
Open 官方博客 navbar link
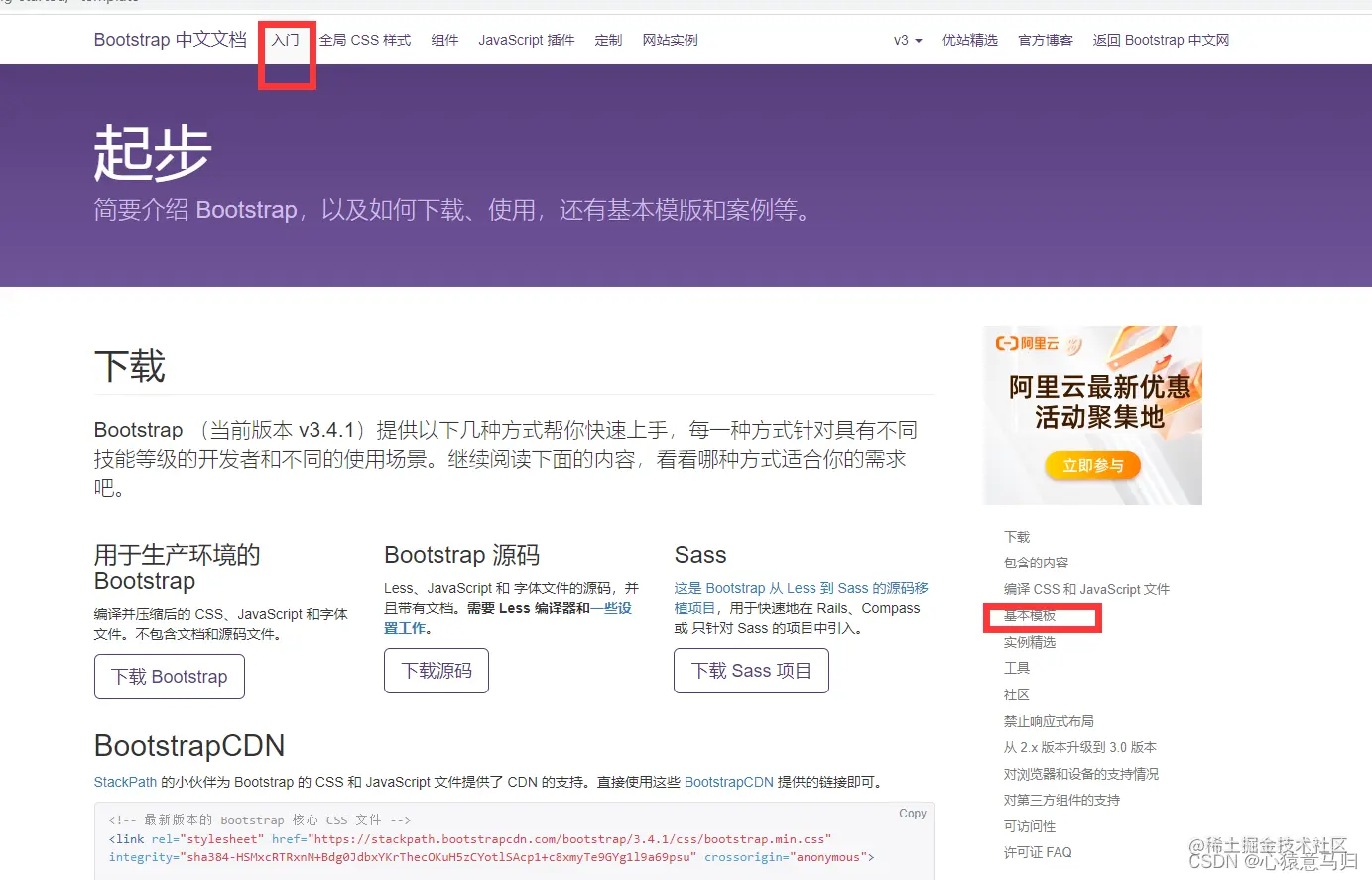pyautogui.click(x=1046, y=40)
